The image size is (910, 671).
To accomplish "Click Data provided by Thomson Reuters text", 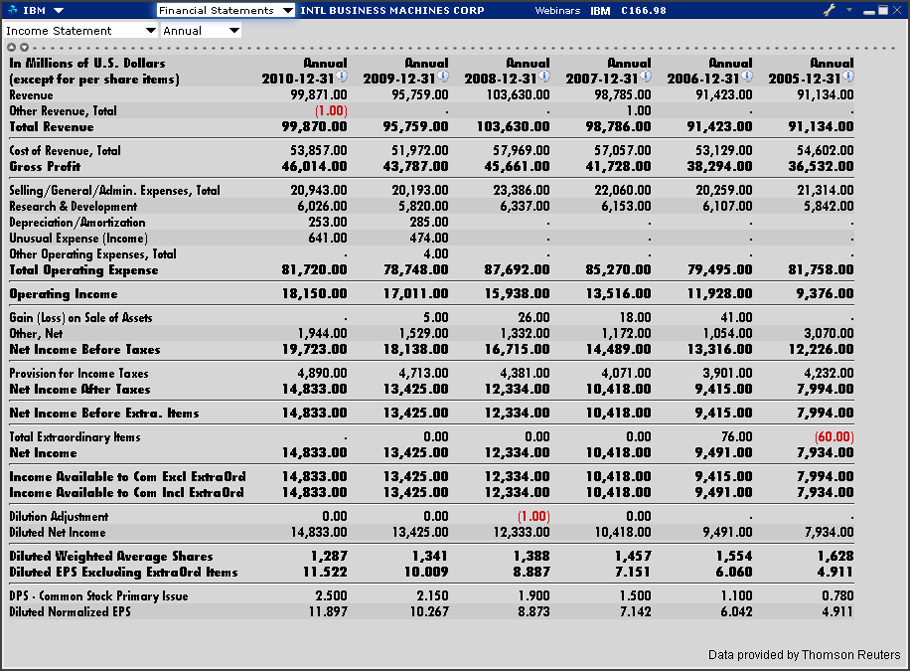I will (804, 655).
